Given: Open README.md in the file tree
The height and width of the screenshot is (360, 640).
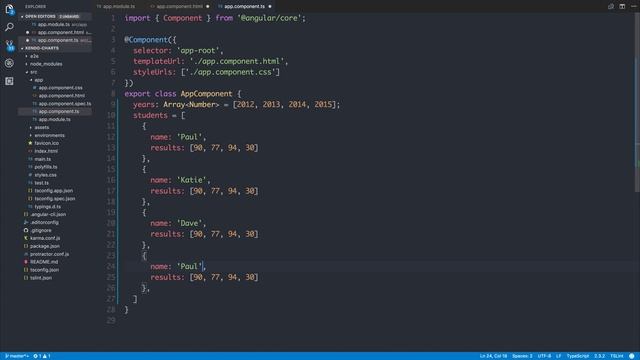Looking at the screenshot, I should coord(44,262).
